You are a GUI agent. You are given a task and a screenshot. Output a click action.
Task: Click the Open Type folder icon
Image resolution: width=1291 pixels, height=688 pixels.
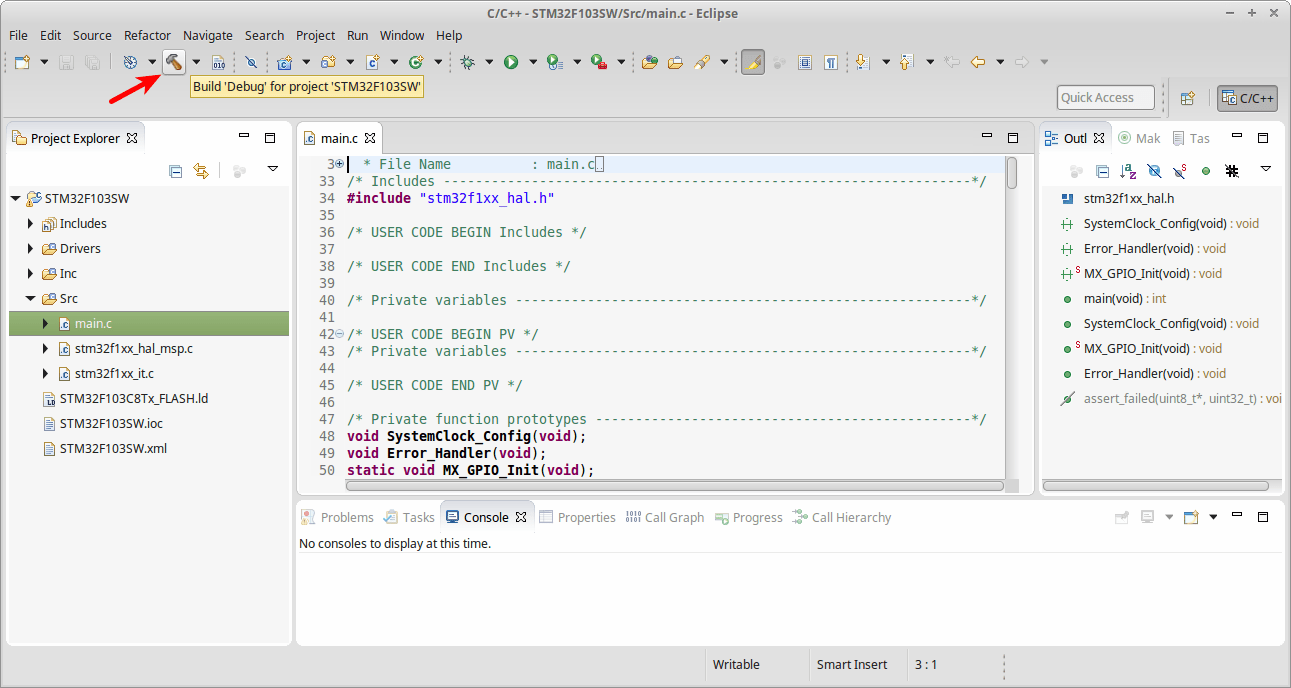point(675,62)
